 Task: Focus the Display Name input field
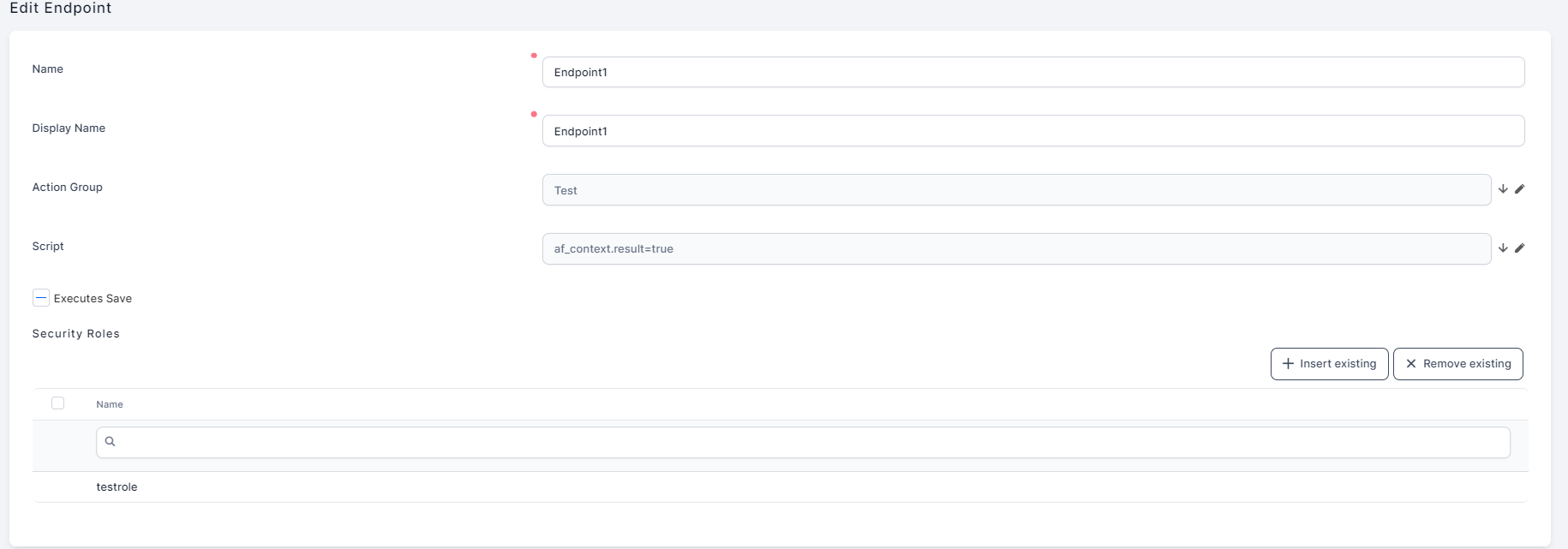coord(1032,131)
